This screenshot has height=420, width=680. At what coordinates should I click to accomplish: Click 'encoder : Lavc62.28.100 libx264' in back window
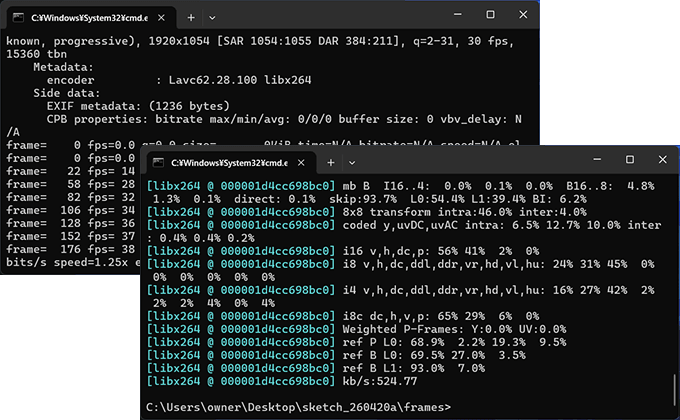[x=179, y=80]
